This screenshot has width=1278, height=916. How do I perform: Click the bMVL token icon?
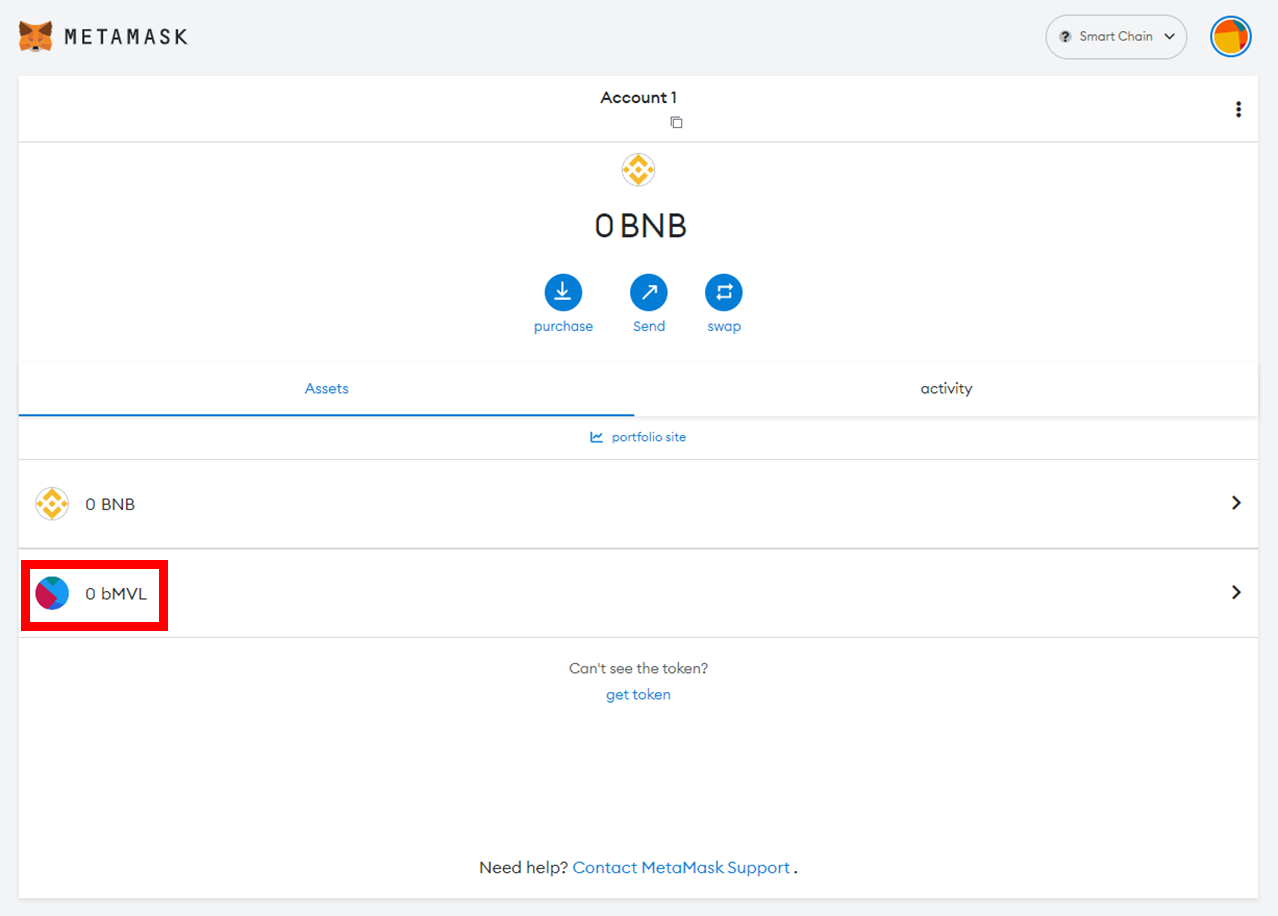coord(52,593)
